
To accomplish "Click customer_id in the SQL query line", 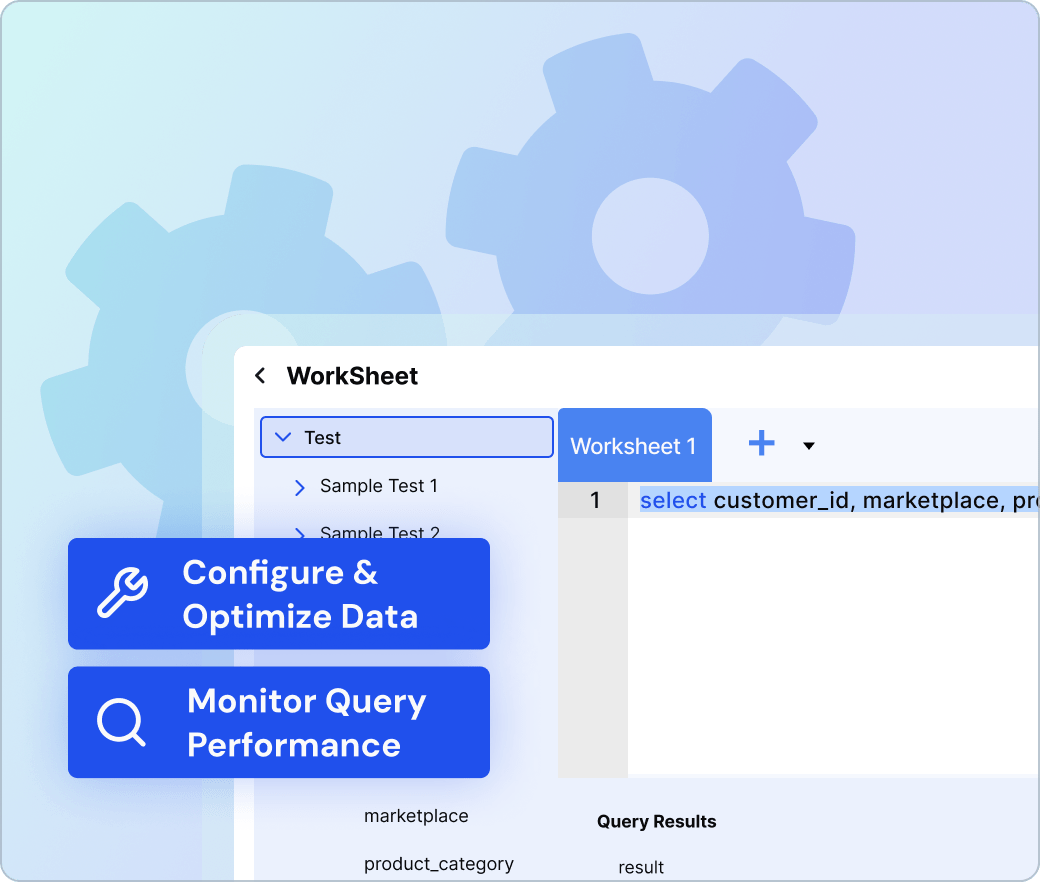I will [781, 501].
